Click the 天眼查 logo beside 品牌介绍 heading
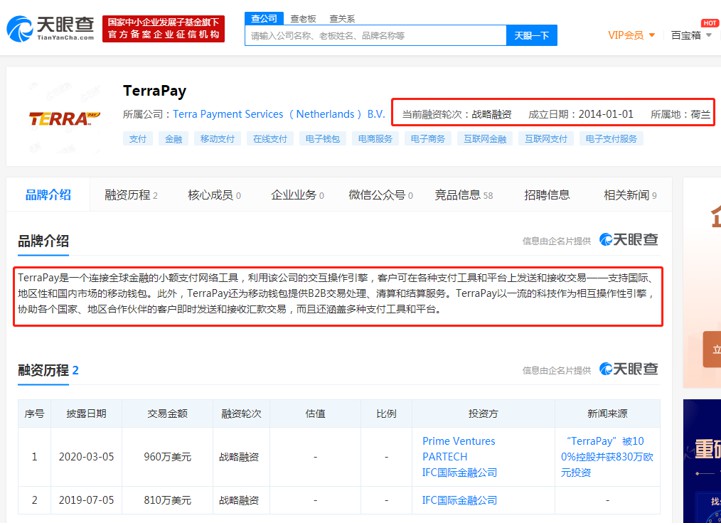Screen dimensions: 721x525 pyautogui.click(x=629, y=240)
